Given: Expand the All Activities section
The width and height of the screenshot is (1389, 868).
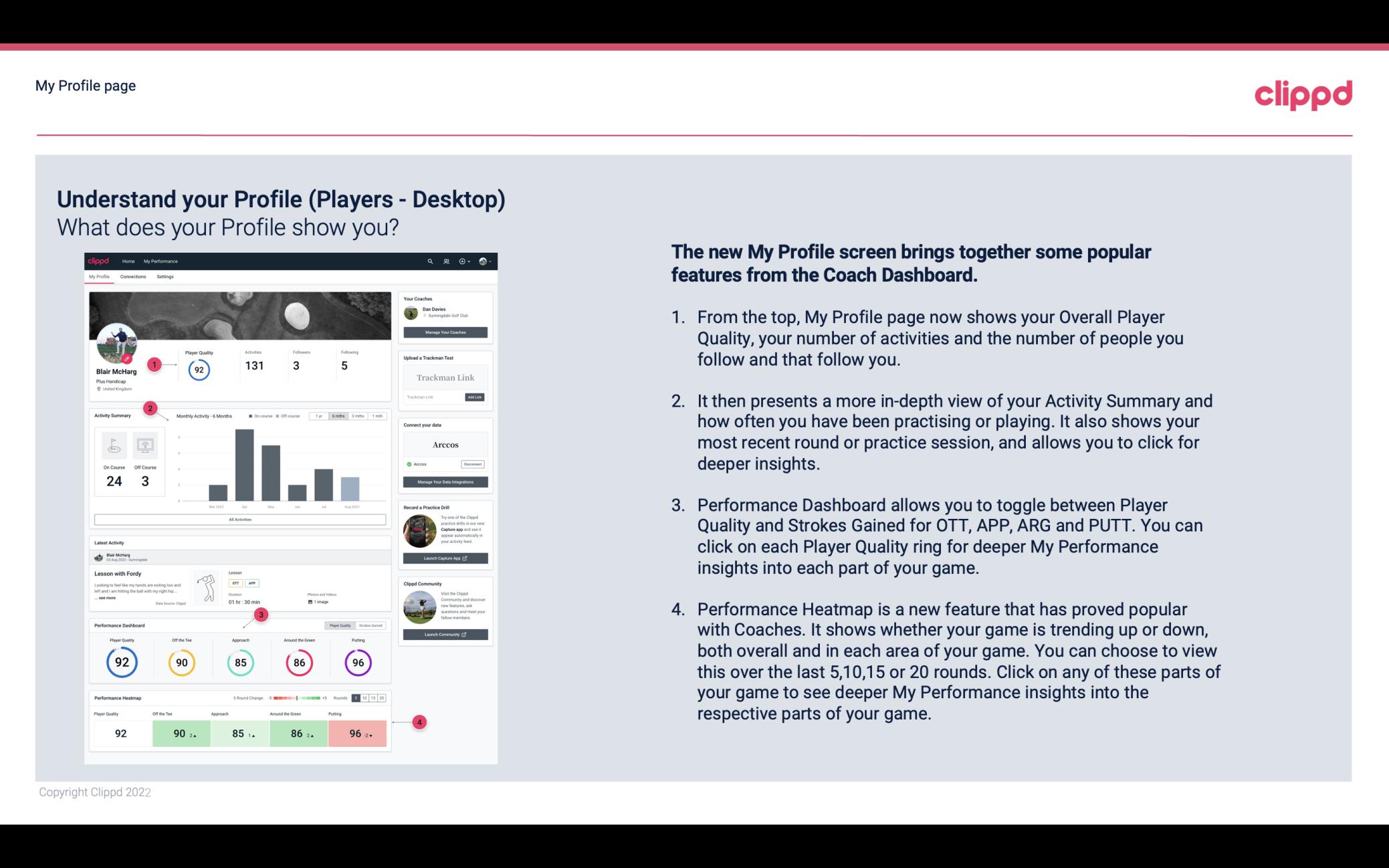Looking at the screenshot, I should (239, 519).
